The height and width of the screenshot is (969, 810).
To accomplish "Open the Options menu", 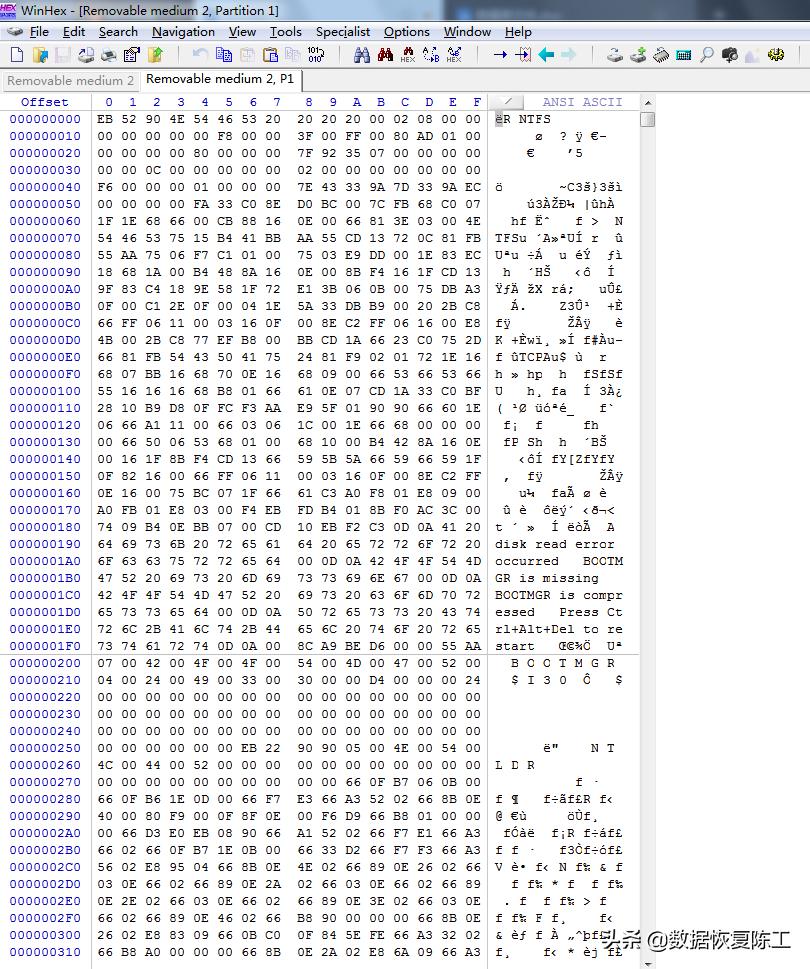I will tap(407, 32).
